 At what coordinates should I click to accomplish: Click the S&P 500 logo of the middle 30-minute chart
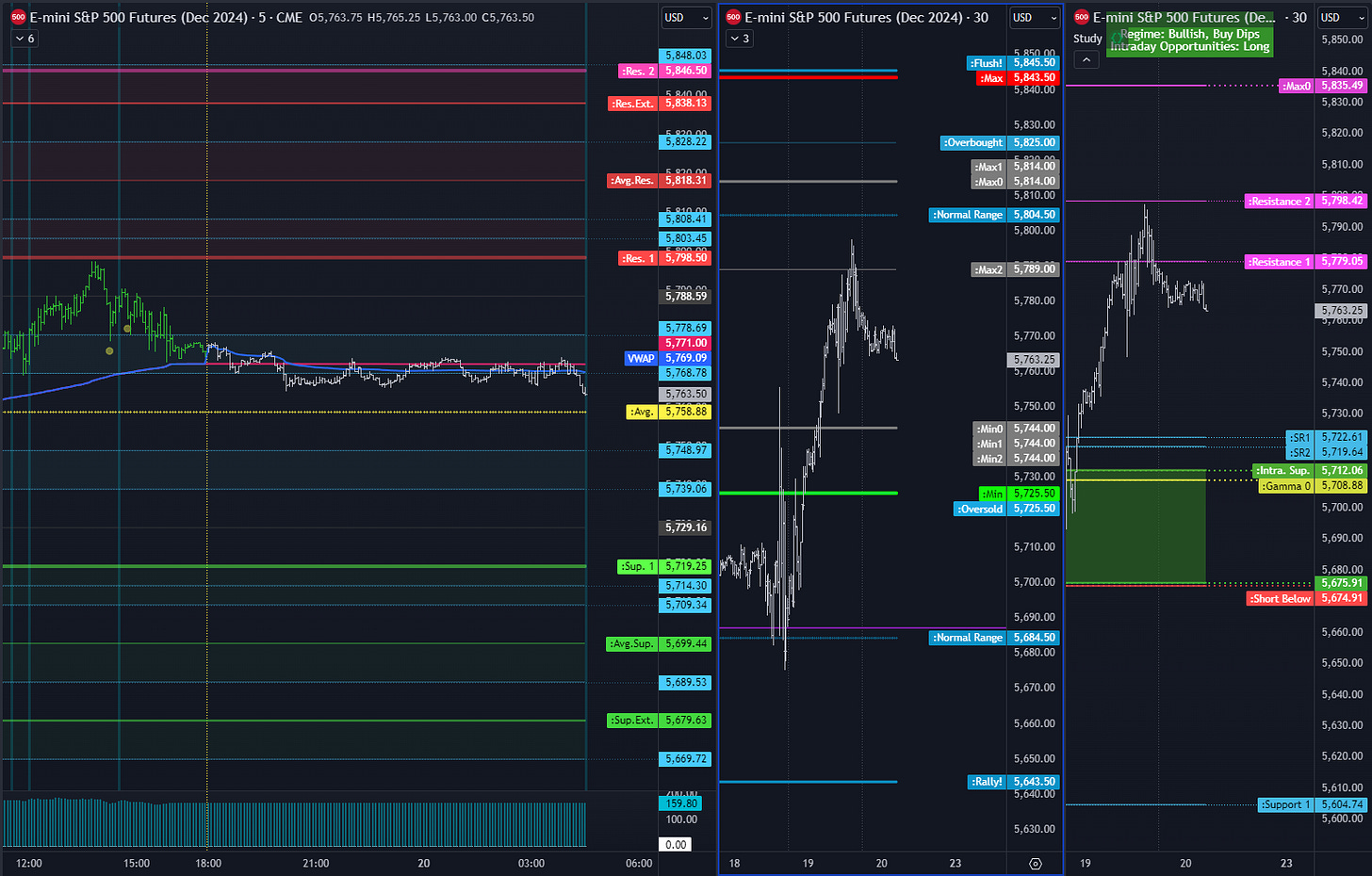(x=733, y=17)
